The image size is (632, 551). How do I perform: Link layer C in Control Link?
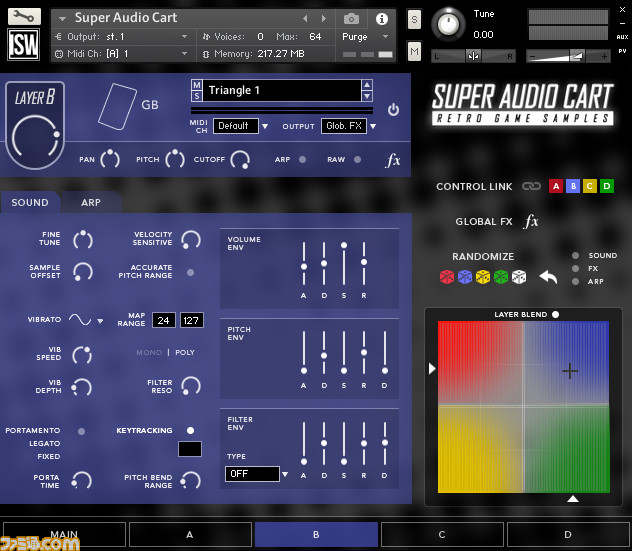590,186
